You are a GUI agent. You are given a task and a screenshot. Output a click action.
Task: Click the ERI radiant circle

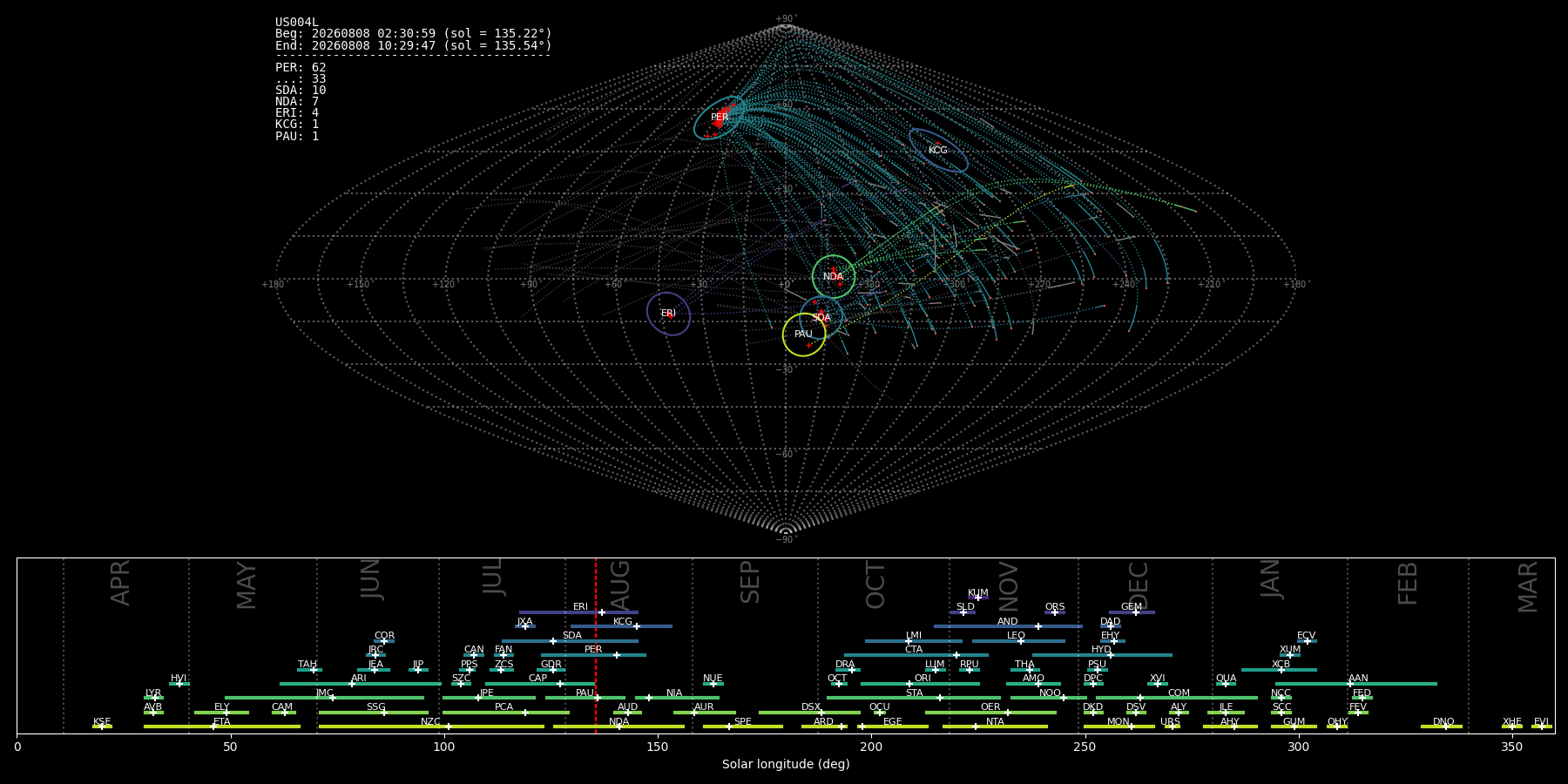click(668, 314)
